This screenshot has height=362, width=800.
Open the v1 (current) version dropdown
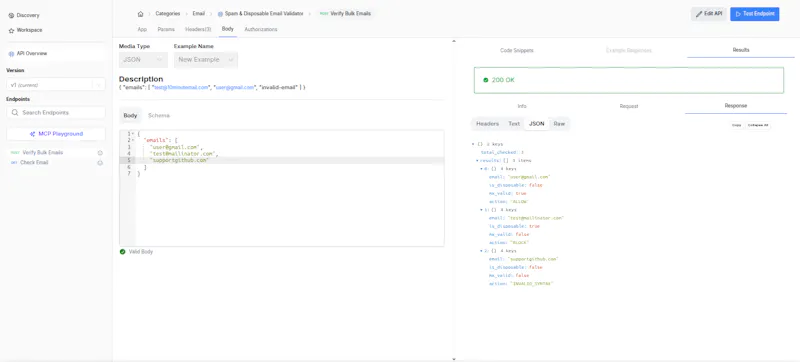pyautogui.click(x=56, y=85)
